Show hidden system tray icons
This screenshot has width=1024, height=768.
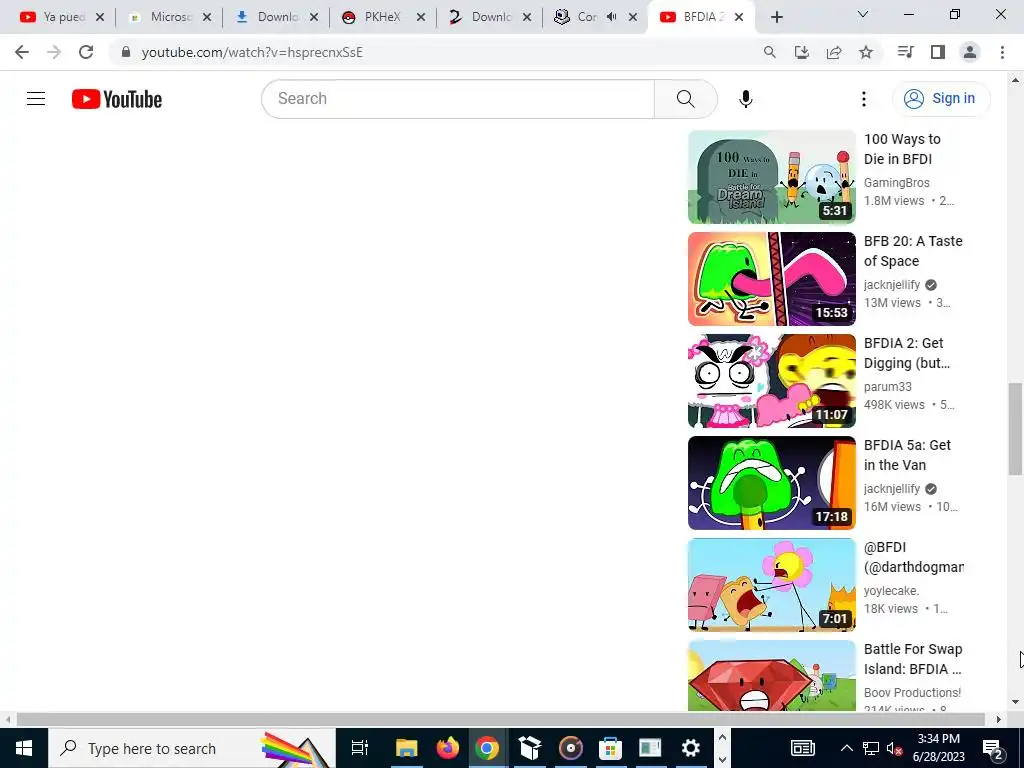[846, 748]
